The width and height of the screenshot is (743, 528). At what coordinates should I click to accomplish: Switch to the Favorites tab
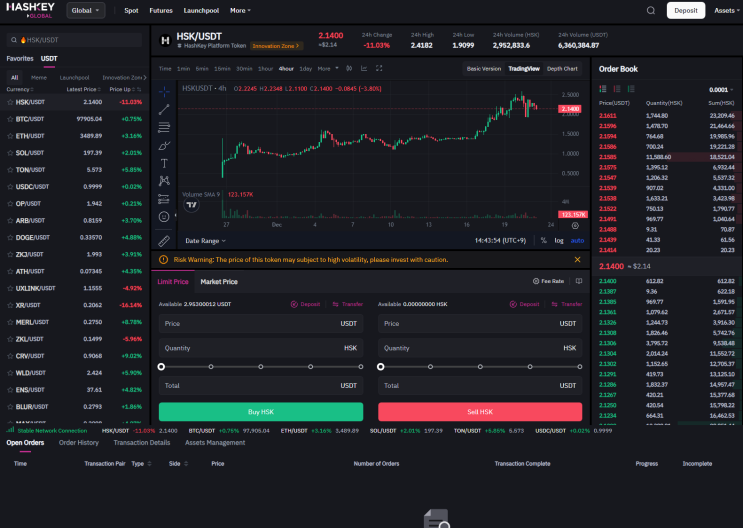click(20, 59)
